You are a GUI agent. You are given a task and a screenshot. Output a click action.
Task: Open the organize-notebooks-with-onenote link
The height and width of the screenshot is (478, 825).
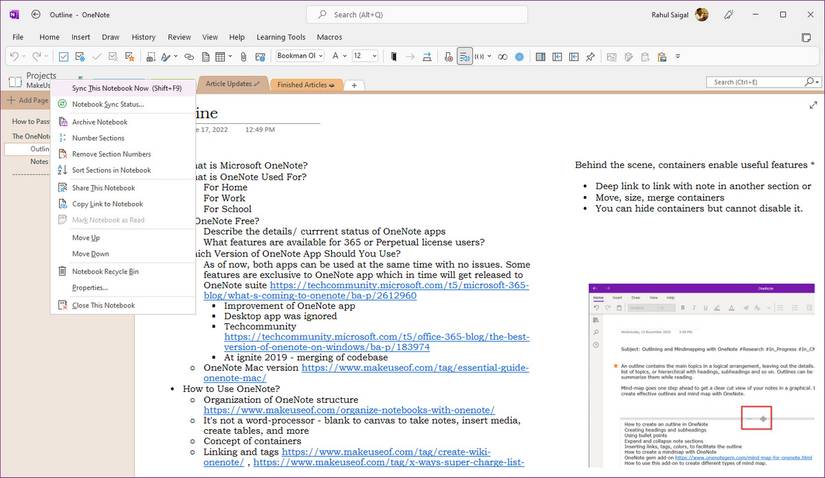click(349, 410)
